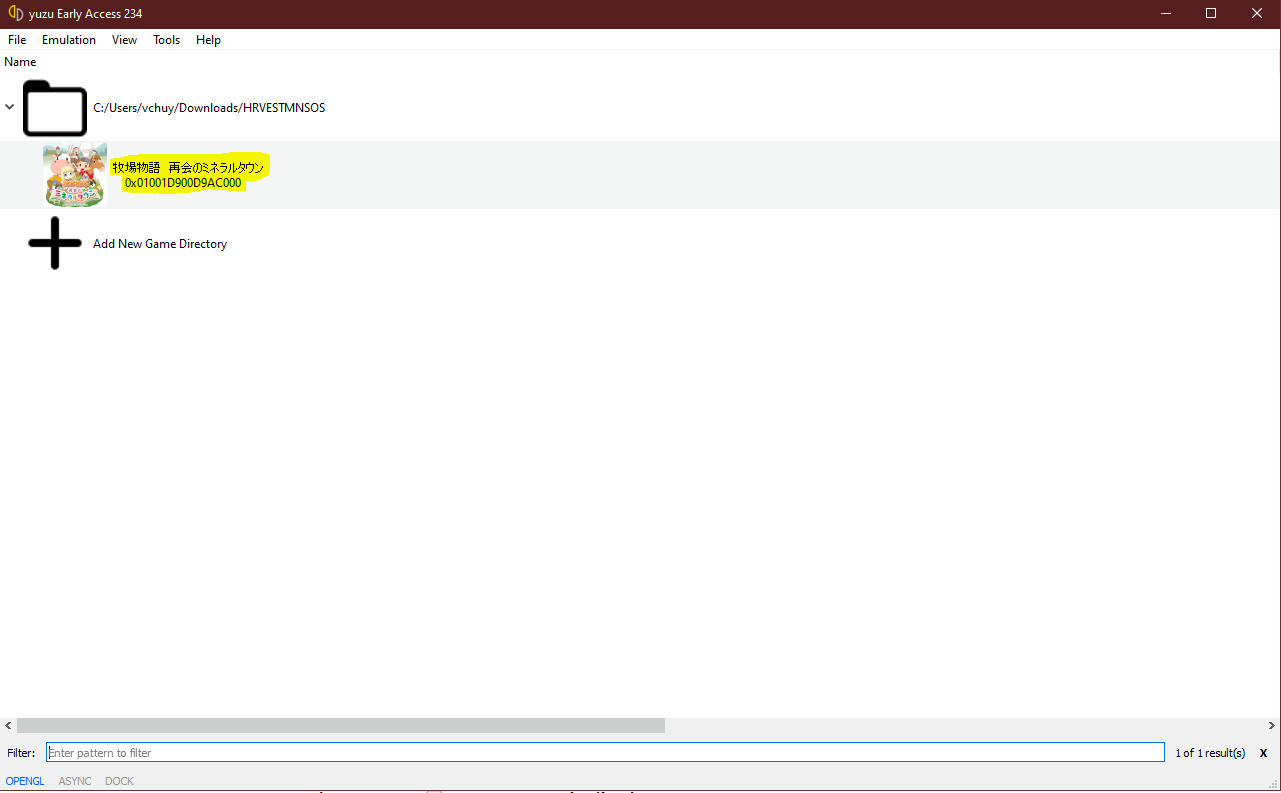Open the Help menu
1281x793 pixels.
pos(208,40)
